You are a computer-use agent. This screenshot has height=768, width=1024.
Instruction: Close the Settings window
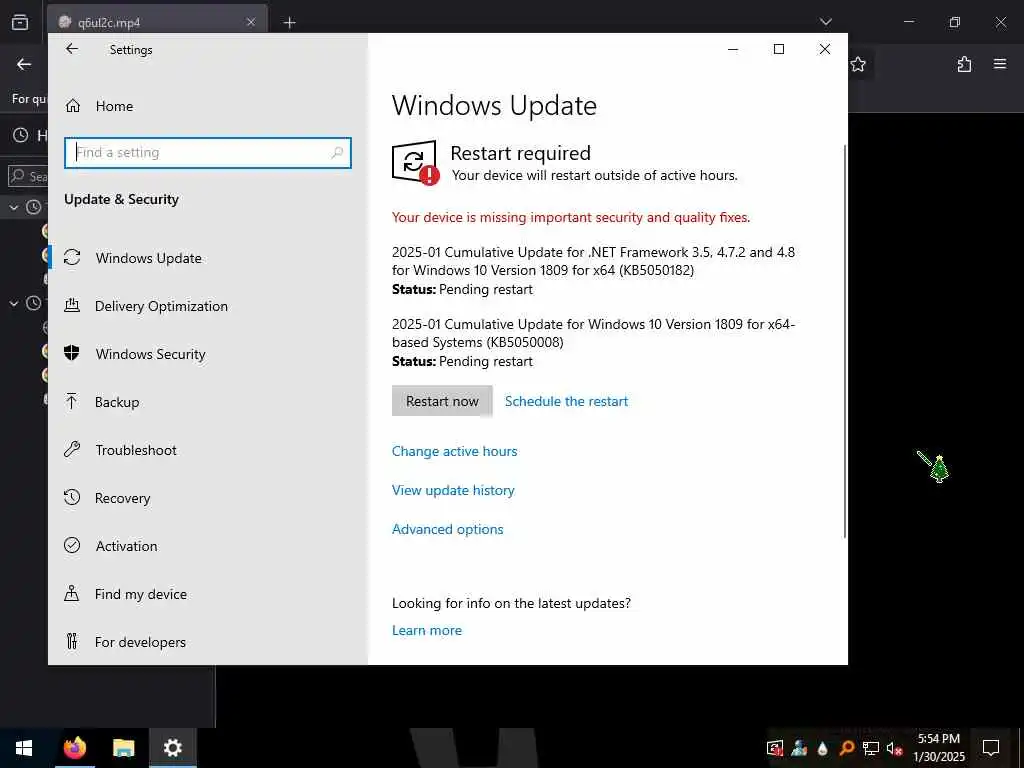point(825,49)
